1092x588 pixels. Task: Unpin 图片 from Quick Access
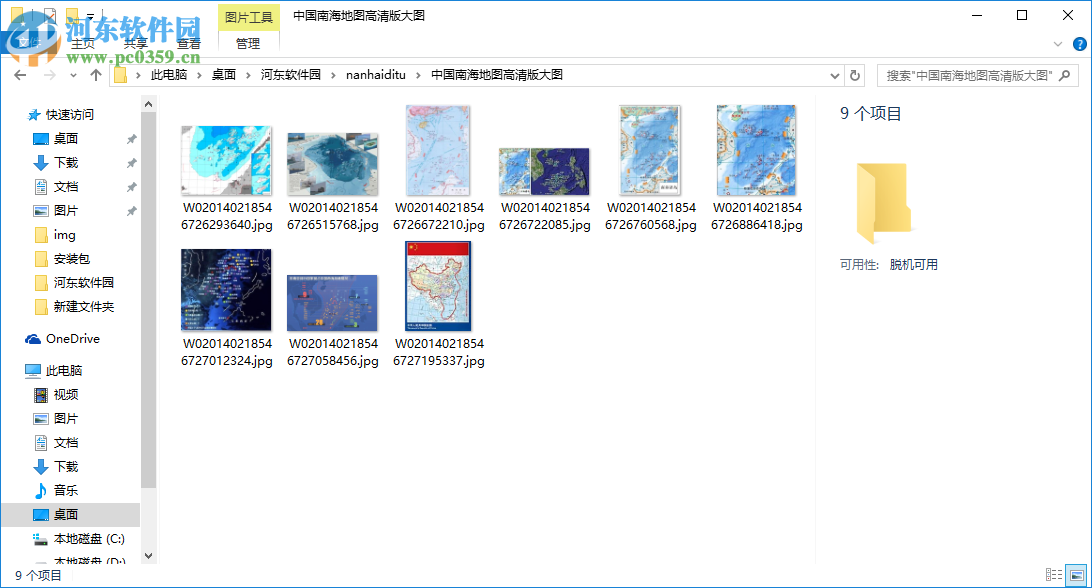(x=131, y=210)
